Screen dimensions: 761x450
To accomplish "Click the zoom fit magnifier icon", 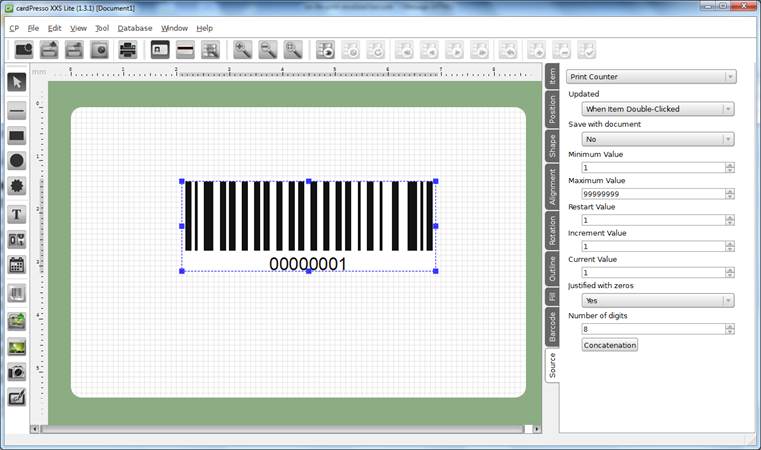I will click(293, 50).
